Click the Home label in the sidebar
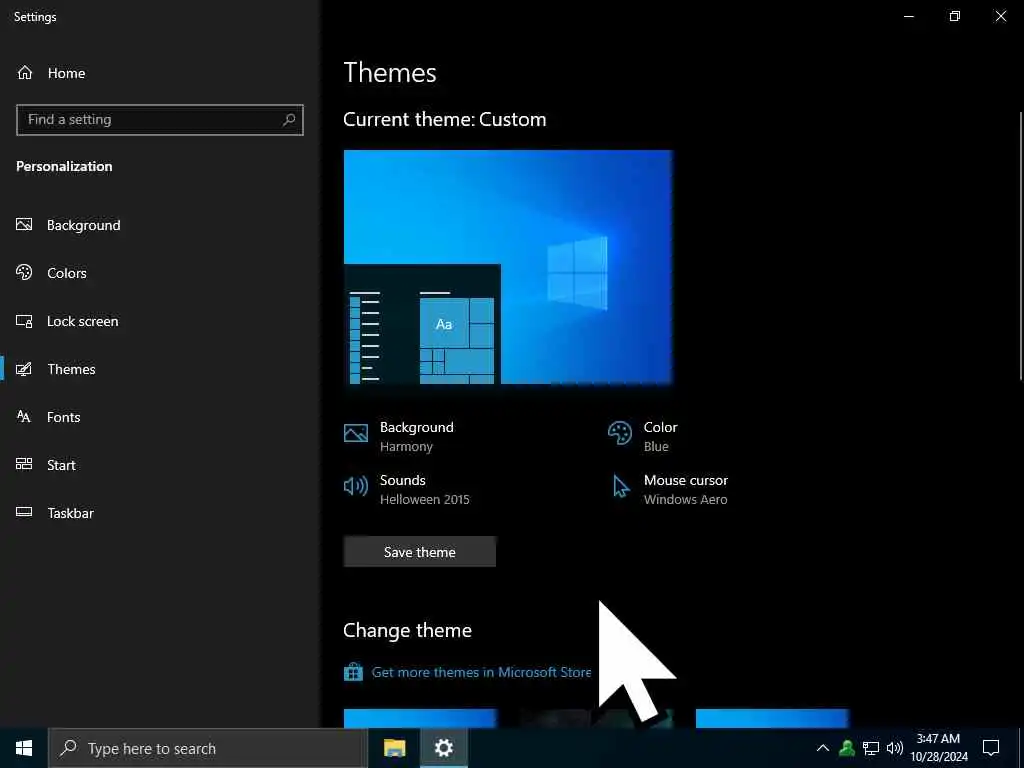 (67, 73)
